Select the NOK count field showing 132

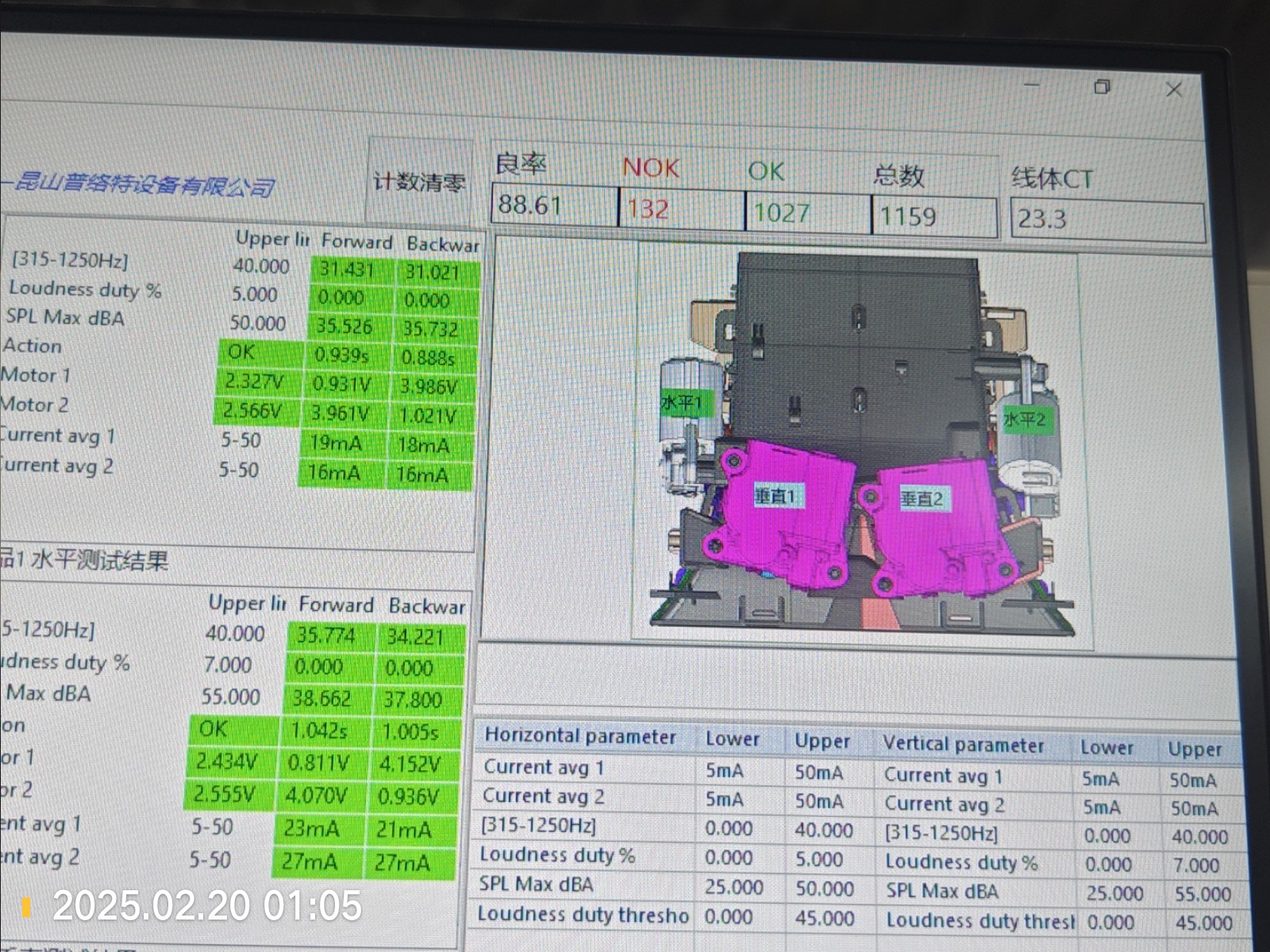click(x=680, y=209)
